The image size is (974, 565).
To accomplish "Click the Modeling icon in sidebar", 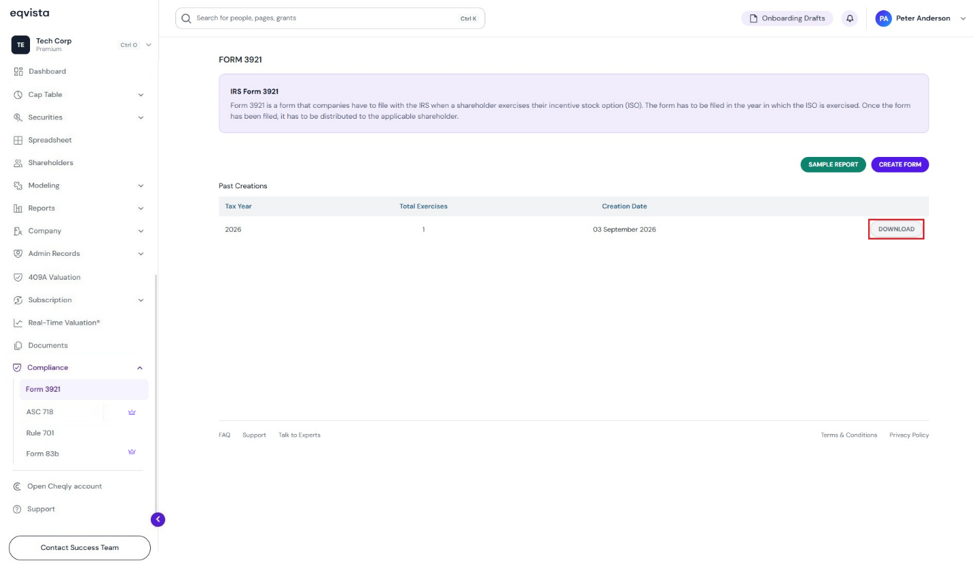I will pos(18,186).
